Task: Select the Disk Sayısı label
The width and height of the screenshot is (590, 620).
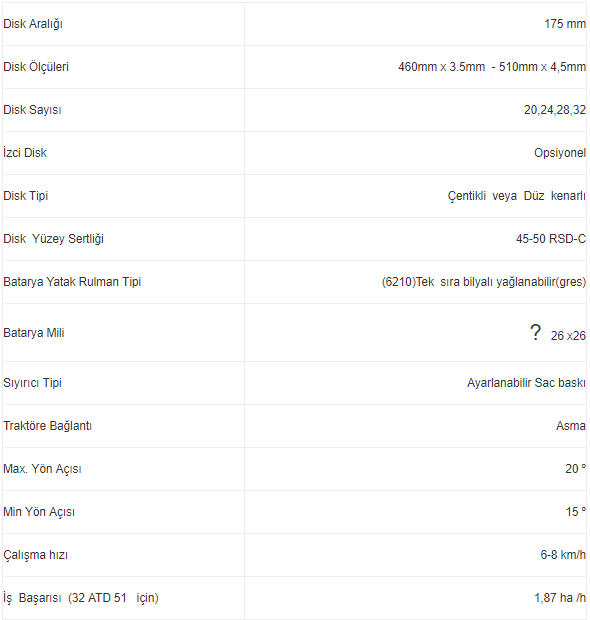Action: tap(32, 110)
